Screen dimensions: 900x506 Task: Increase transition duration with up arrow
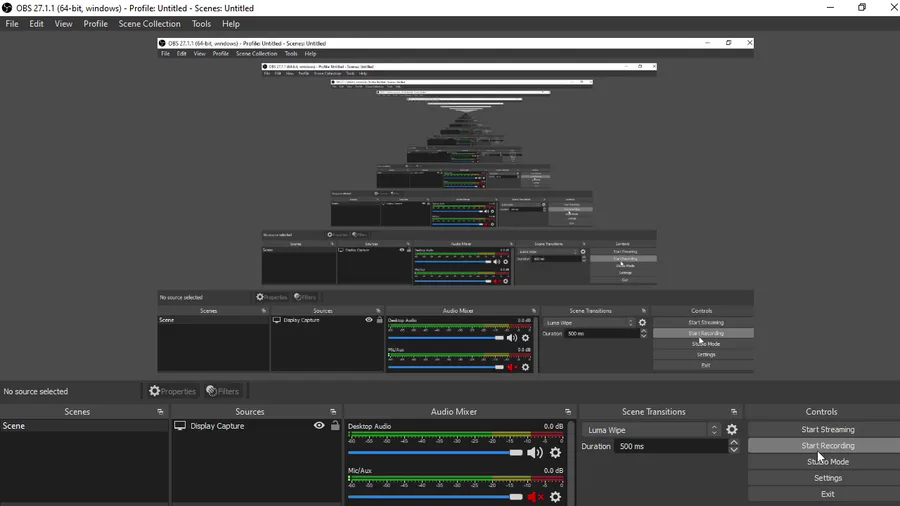[734, 442]
